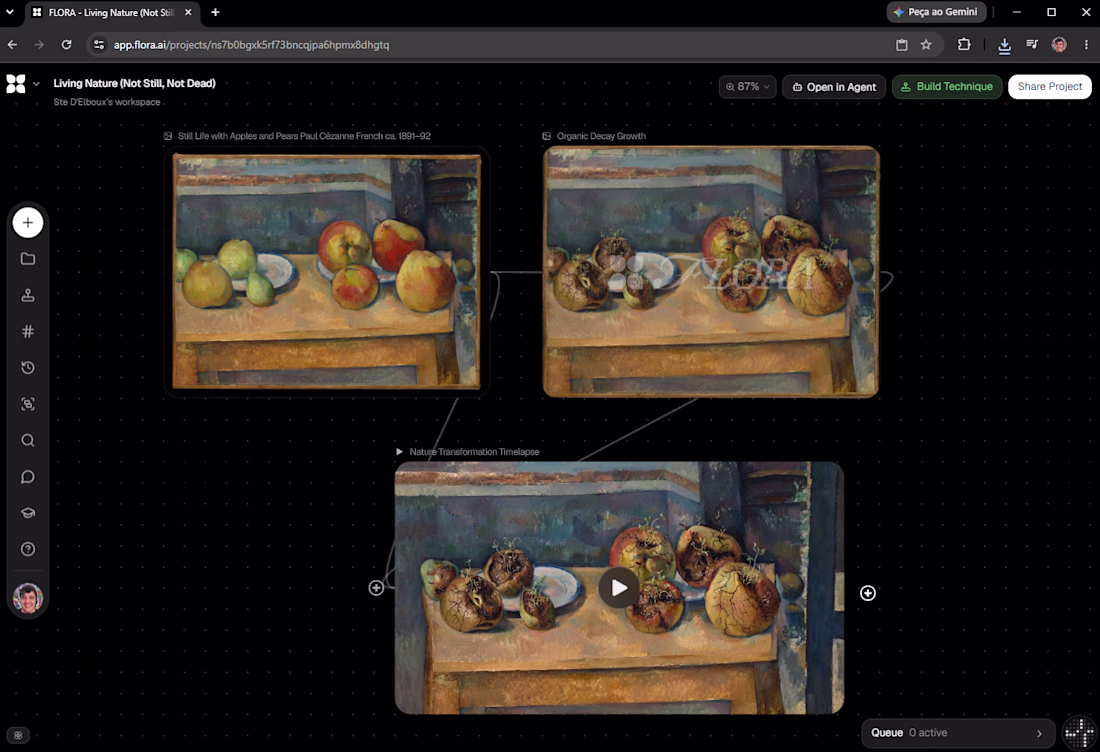Image resolution: width=1100 pixels, height=752 pixels.
Task: Click the Nature Transformation Timelapse node title
Action: (x=474, y=452)
